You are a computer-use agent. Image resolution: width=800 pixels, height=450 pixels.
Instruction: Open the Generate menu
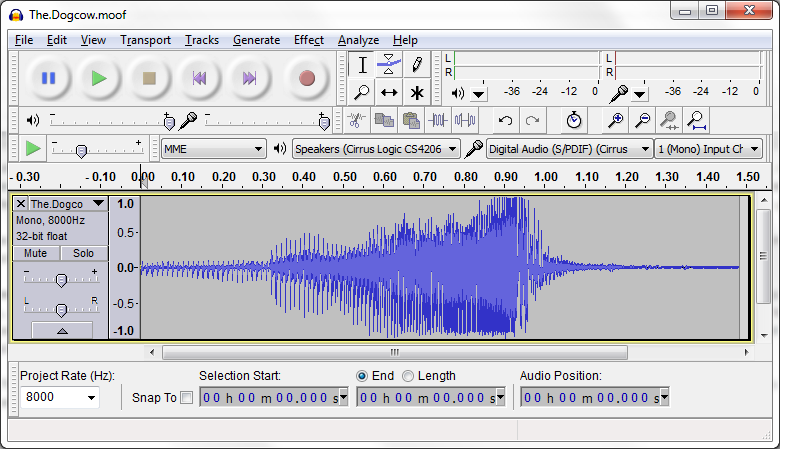pos(257,40)
